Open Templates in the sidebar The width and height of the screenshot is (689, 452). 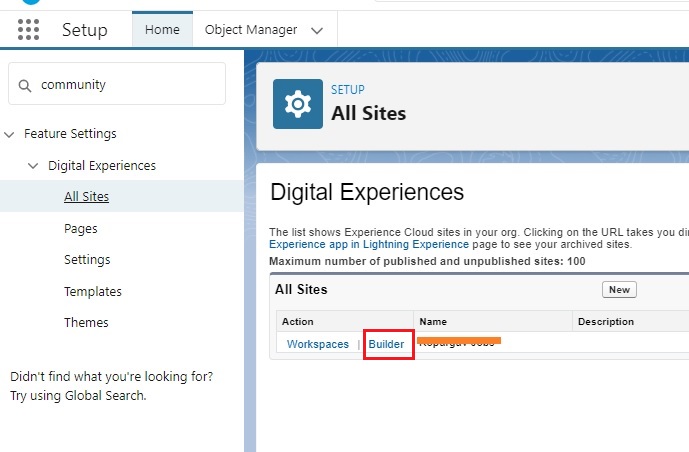pos(93,291)
